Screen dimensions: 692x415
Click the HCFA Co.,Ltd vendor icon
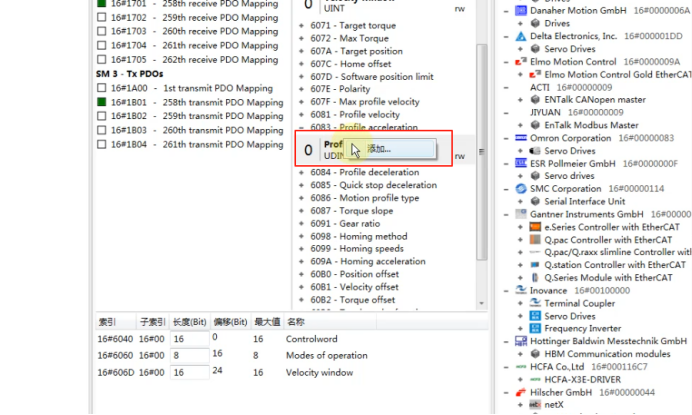click(x=521, y=367)
